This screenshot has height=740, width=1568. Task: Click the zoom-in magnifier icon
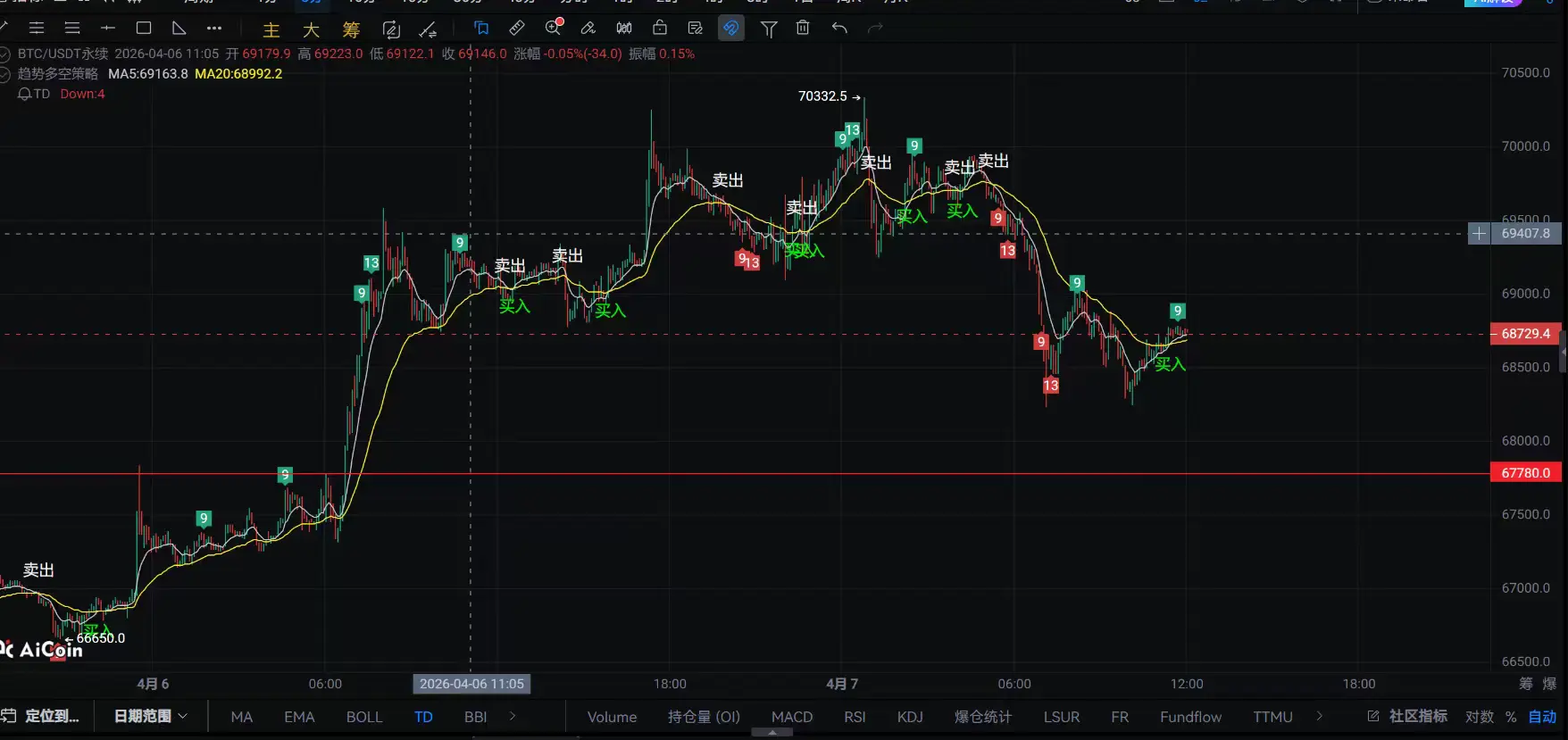[x=554, y=28]
